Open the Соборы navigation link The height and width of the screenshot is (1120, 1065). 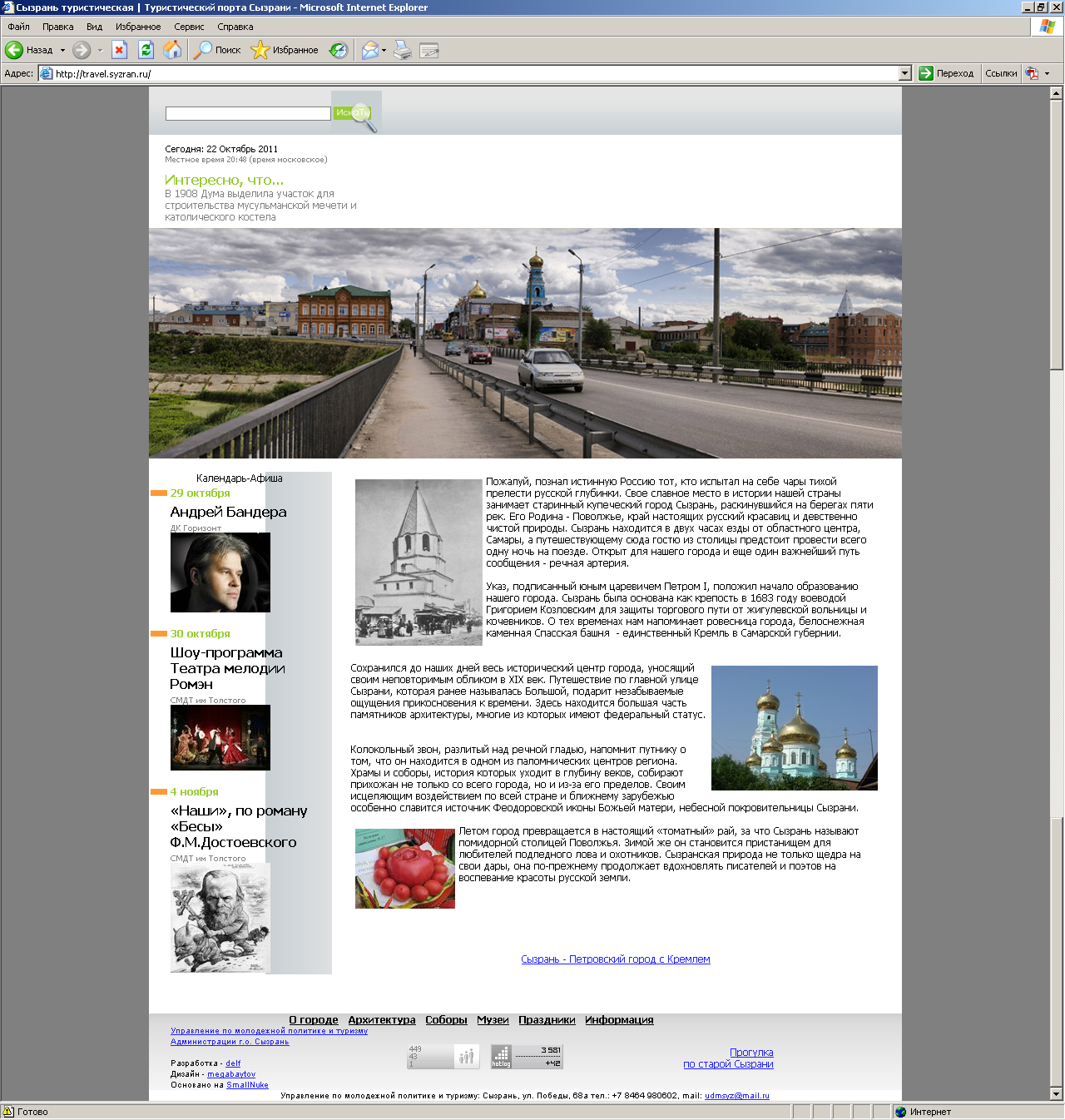pos(446,1019)
